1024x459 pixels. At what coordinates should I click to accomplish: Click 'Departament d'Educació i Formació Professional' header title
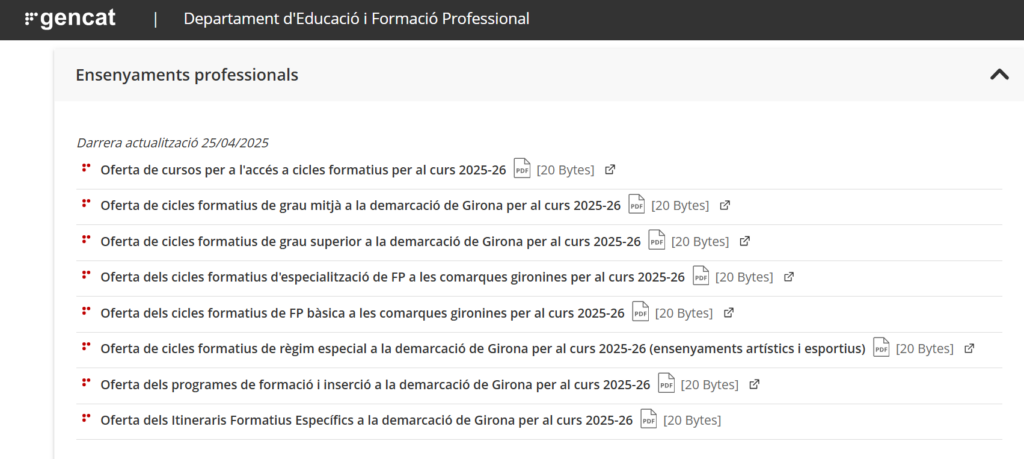tap(356, 19)
